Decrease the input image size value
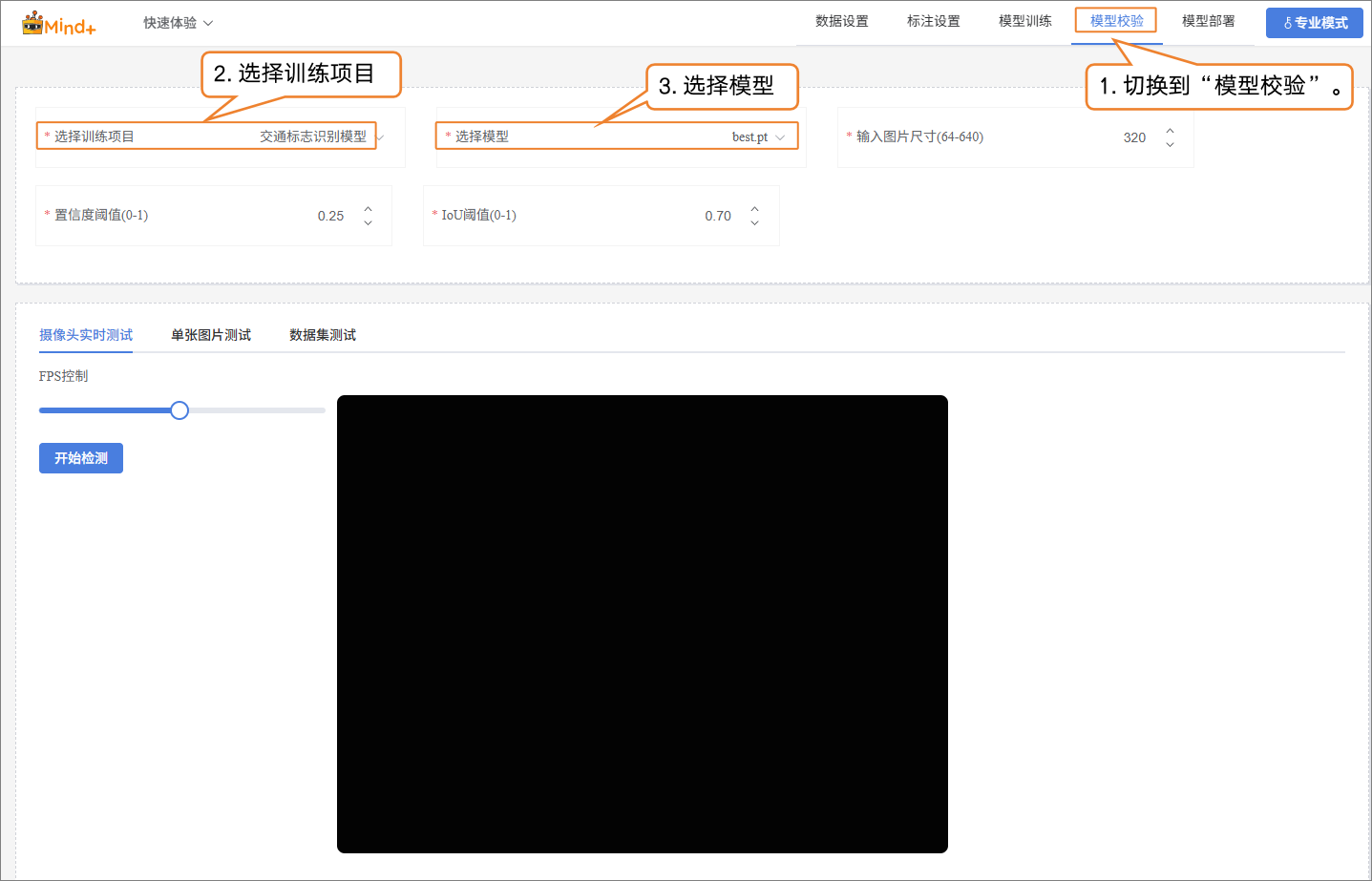Image resolution: width=1372 pixels, height=881 pixels. tap(1170, 145)
